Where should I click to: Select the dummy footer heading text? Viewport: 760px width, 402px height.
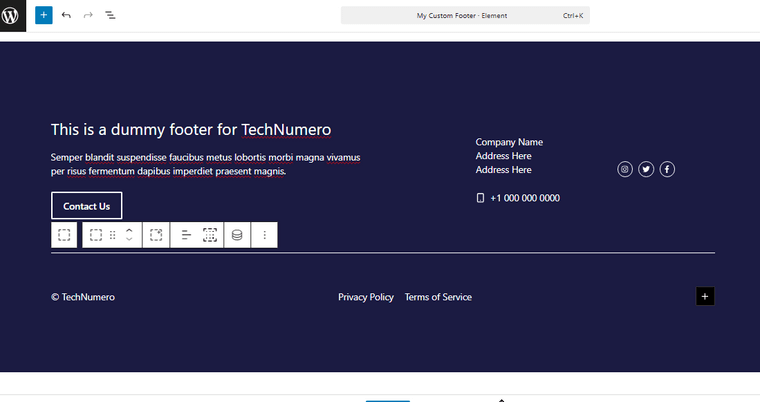191,129
